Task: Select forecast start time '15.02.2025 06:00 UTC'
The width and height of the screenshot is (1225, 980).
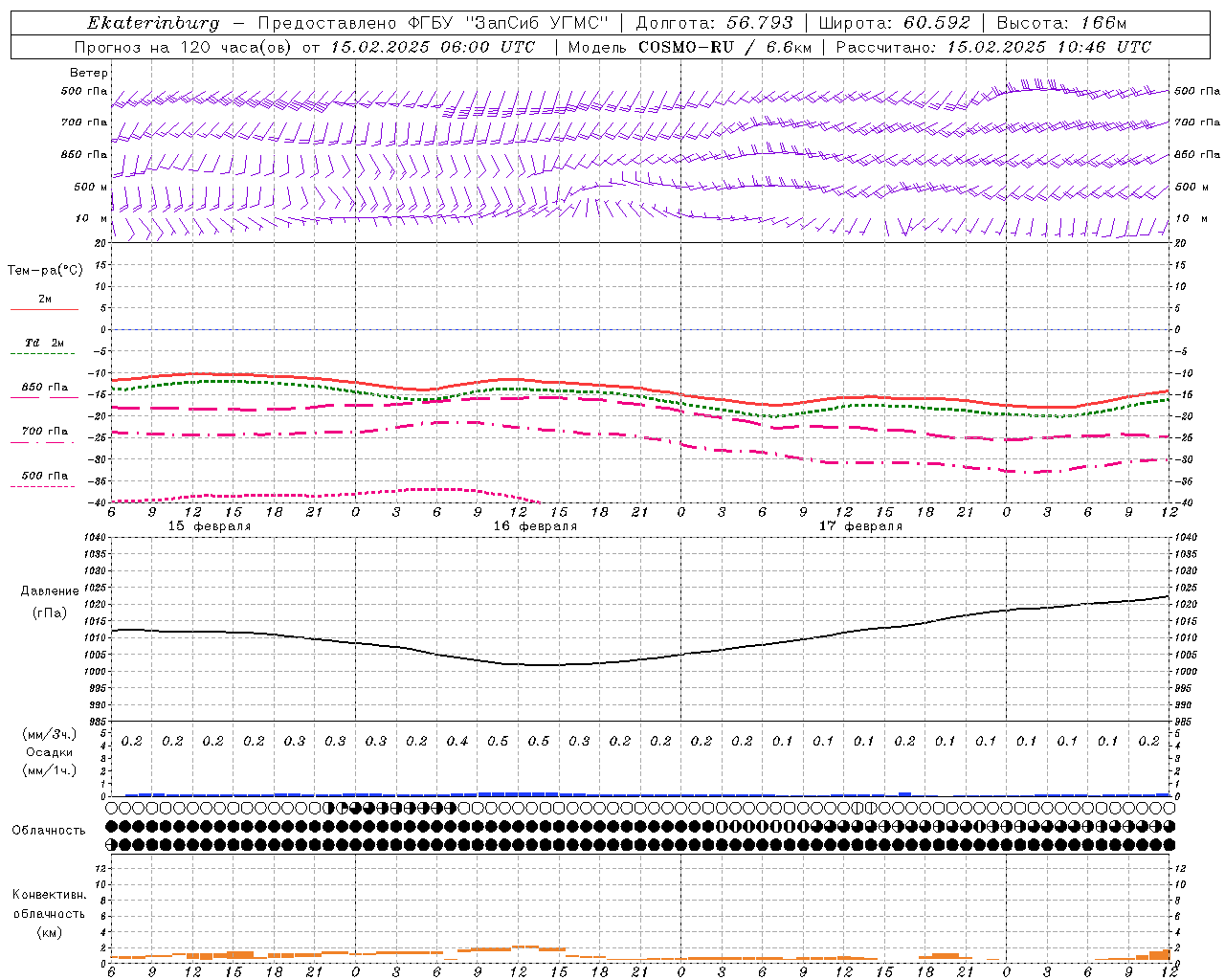Action: 433,47
